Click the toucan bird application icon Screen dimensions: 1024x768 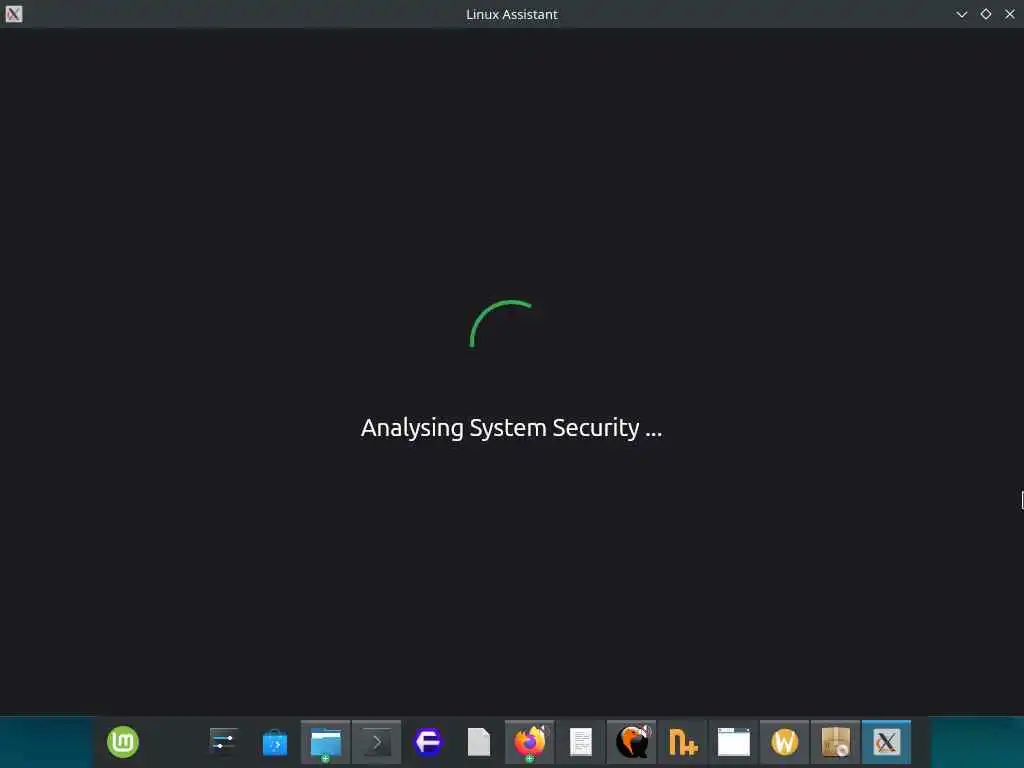point(632,742)
